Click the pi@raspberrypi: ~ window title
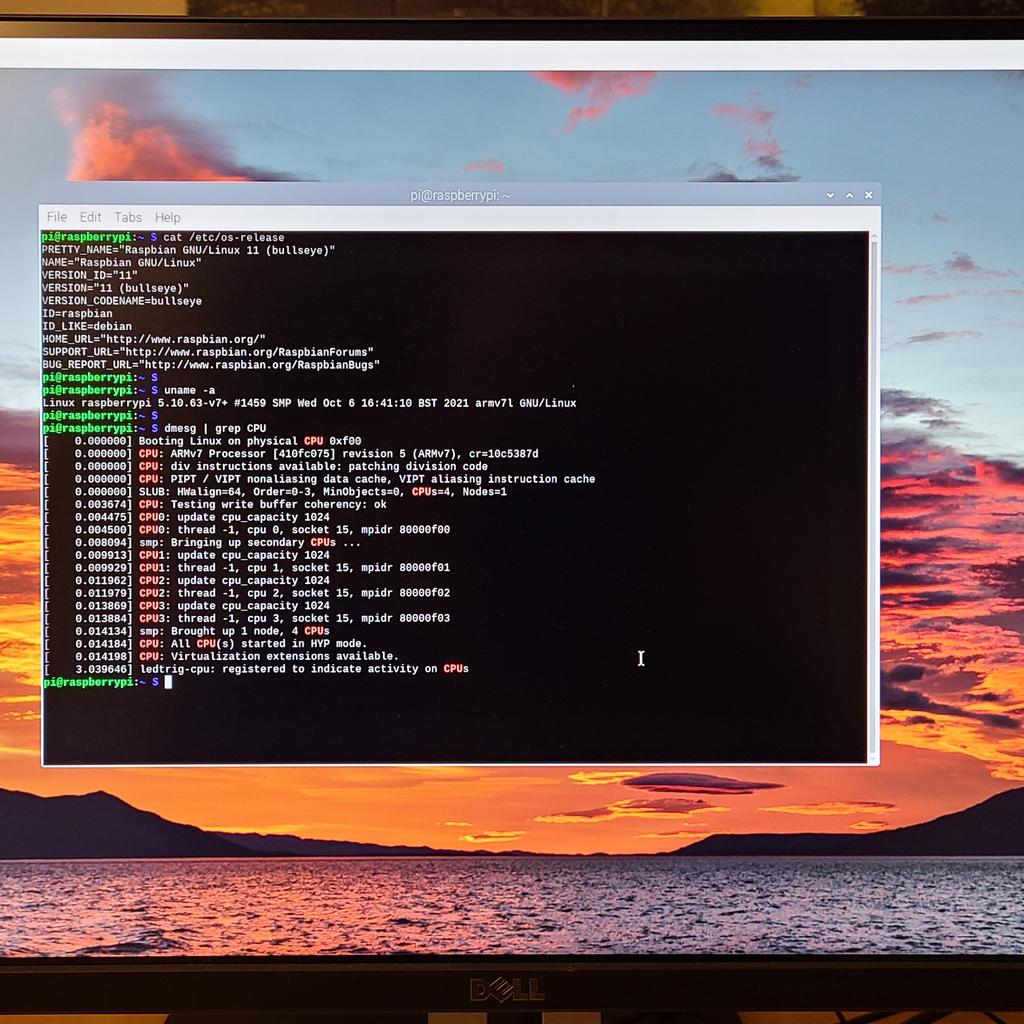Screen dimensions: 1024x1024 point(461,195)
